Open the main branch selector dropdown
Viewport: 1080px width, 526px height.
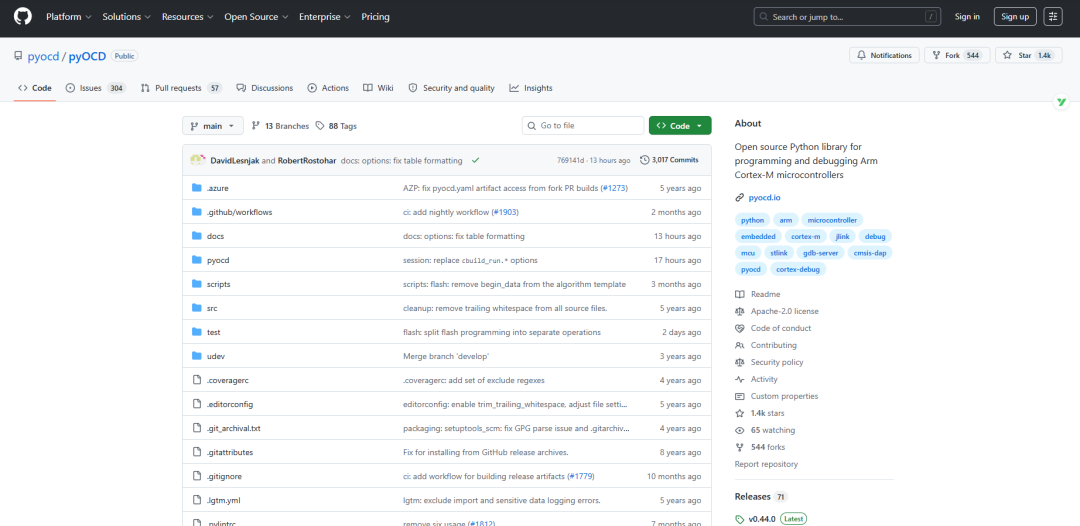tap(213, 126)
